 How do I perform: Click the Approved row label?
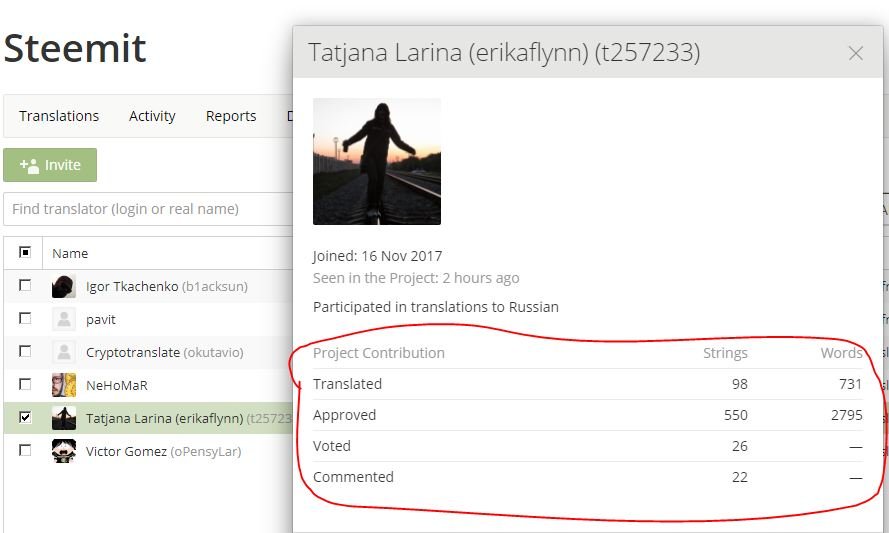[345, 416]
